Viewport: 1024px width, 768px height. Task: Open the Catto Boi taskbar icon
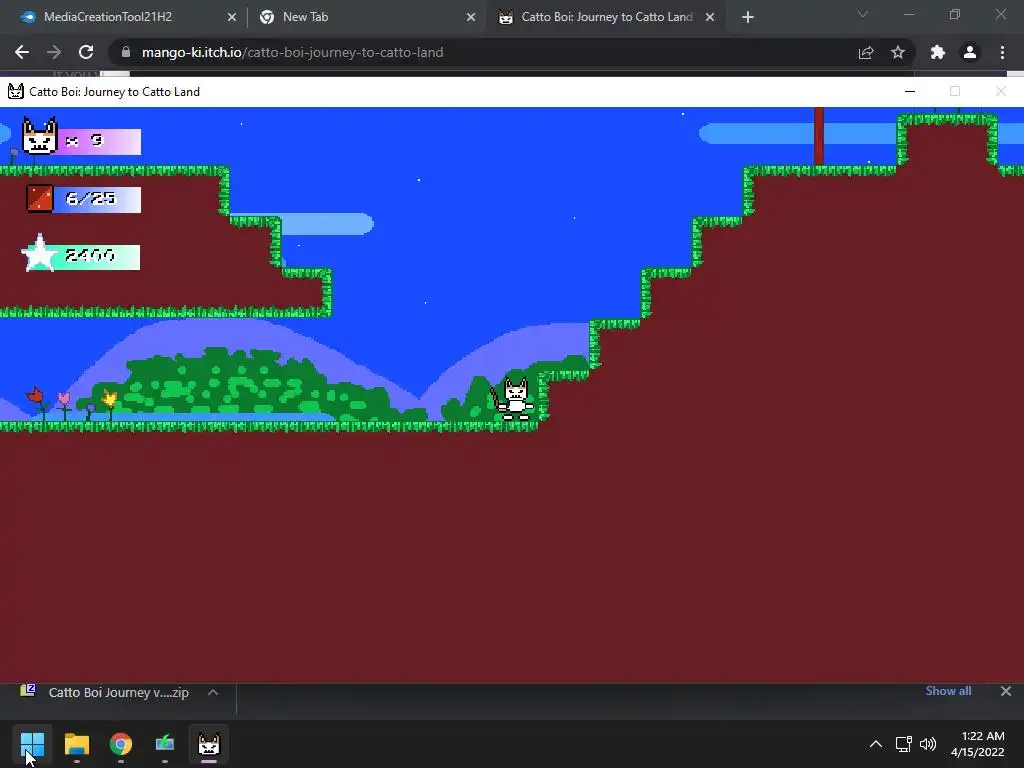click(209, 744)
